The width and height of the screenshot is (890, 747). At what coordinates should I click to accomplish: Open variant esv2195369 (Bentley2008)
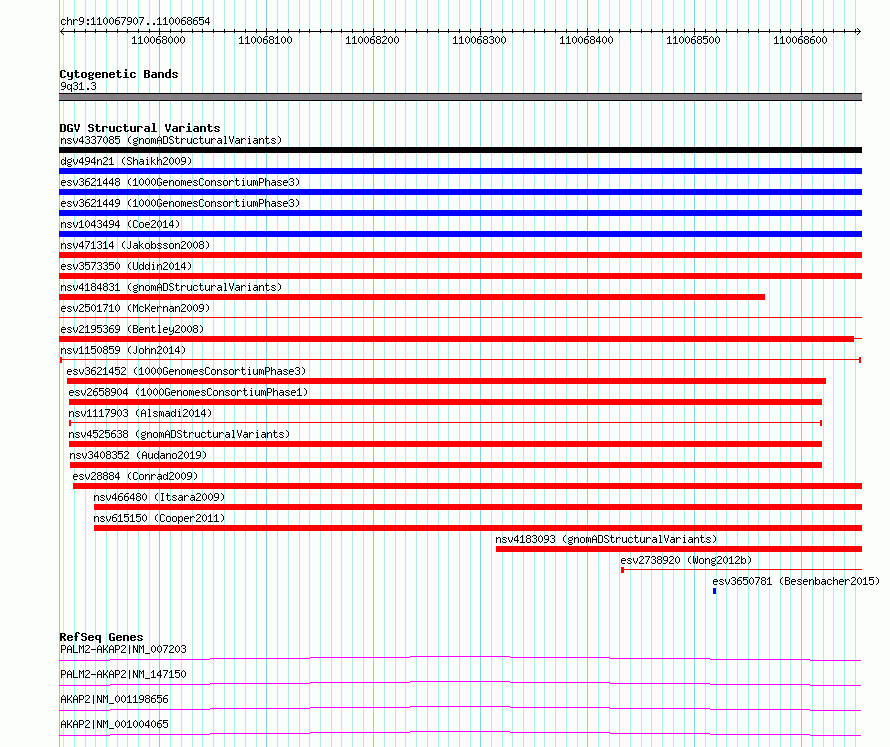coord(132,329)
